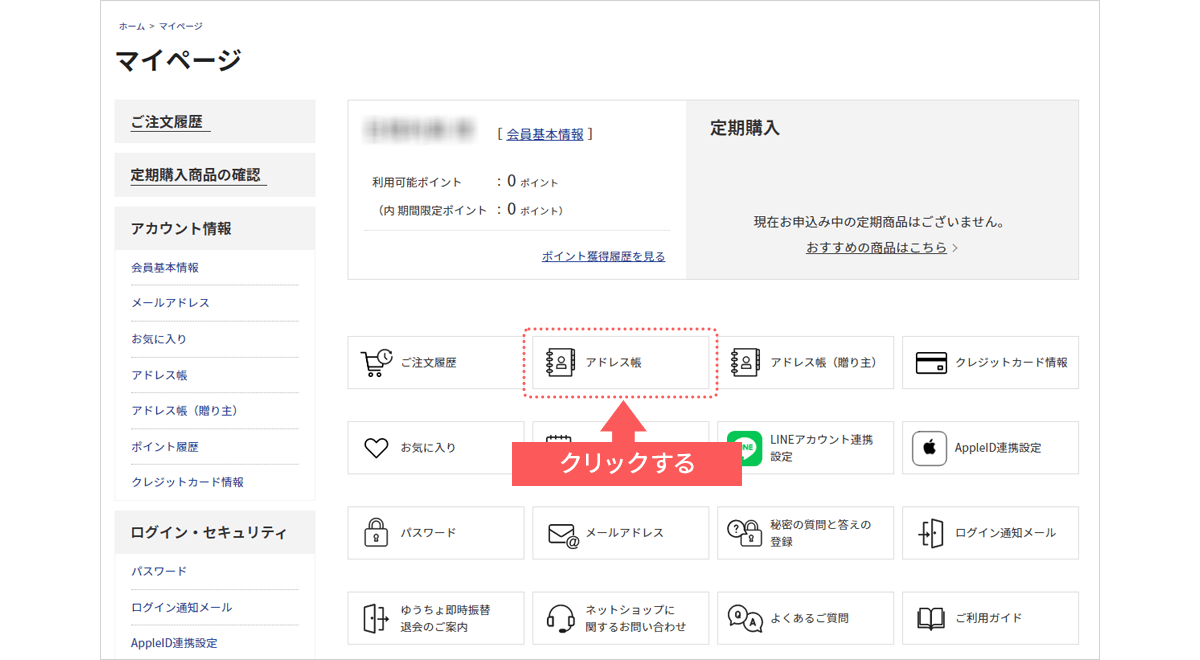Open 定期購入商品の確認 in the sidebar
The image size is (1200, 660).
tap(195, 175)
